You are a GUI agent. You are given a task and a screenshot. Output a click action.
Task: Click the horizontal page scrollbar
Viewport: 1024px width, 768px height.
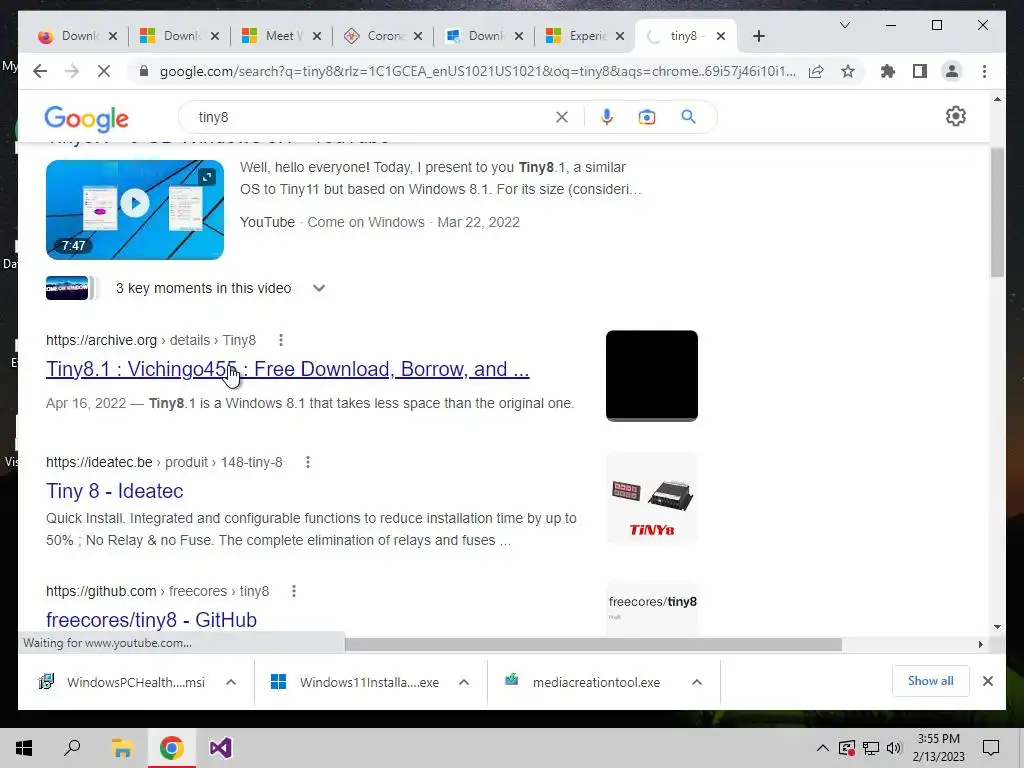click(x=593, y=645)
